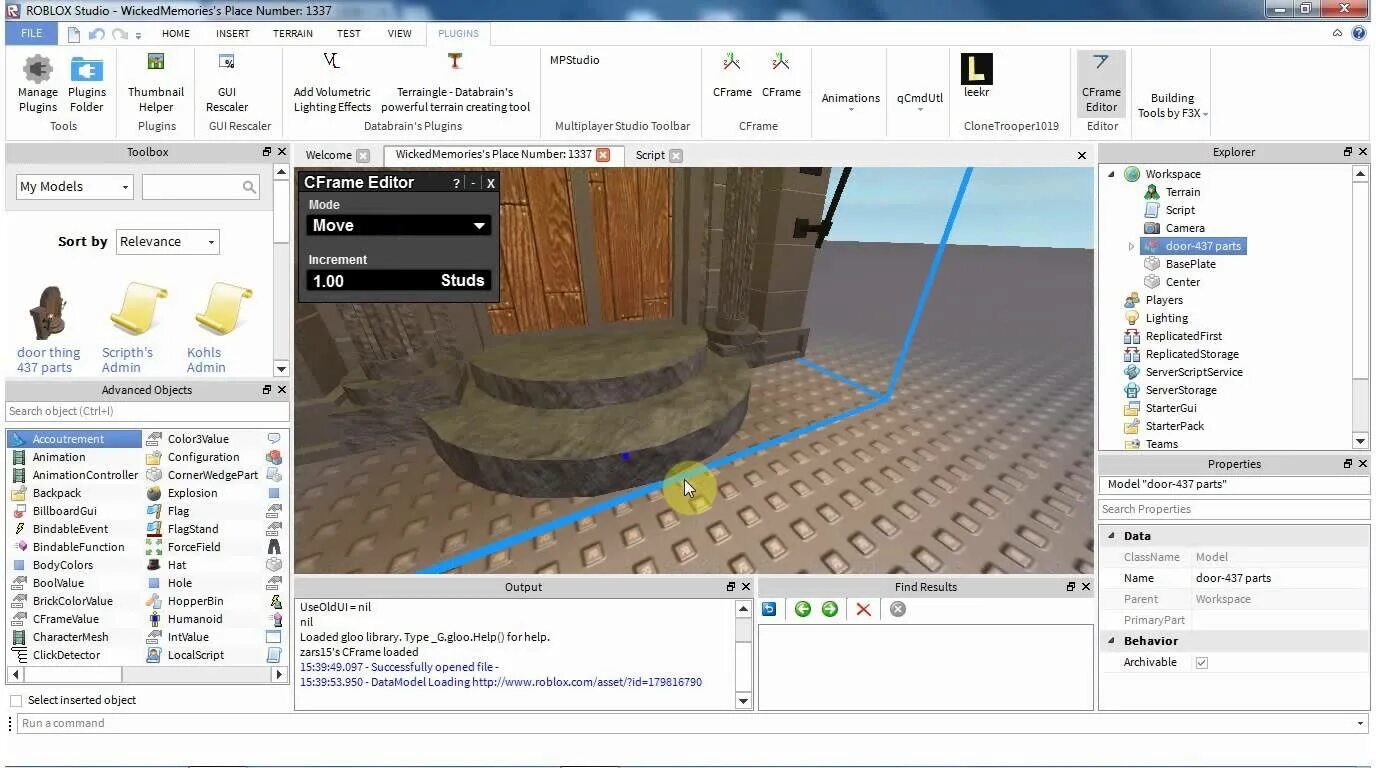Close the CFrame Editor panel
Screen dimensions: 1376x768
pyautogui.click(x=490, y=183)
